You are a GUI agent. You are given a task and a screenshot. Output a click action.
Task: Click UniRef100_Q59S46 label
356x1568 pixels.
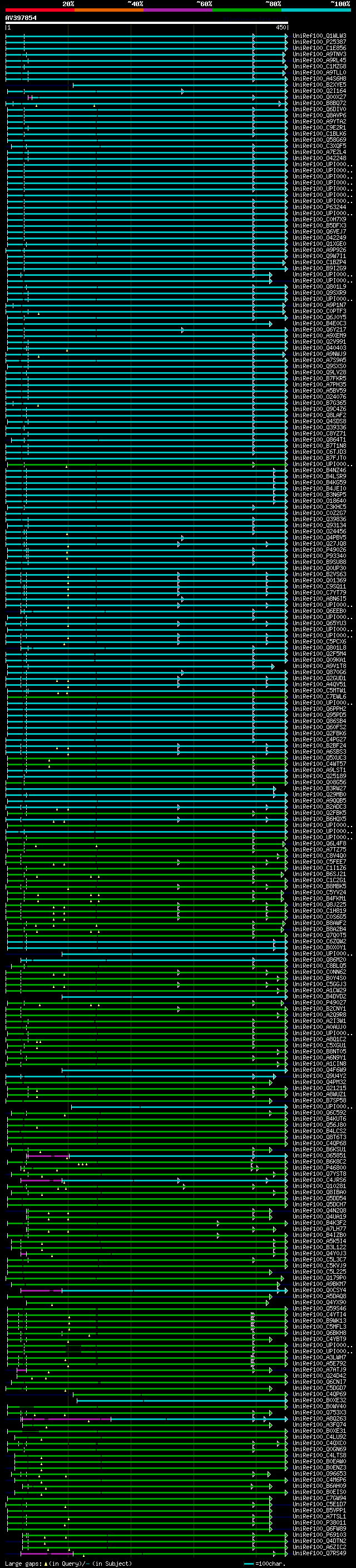[319, 1308]
